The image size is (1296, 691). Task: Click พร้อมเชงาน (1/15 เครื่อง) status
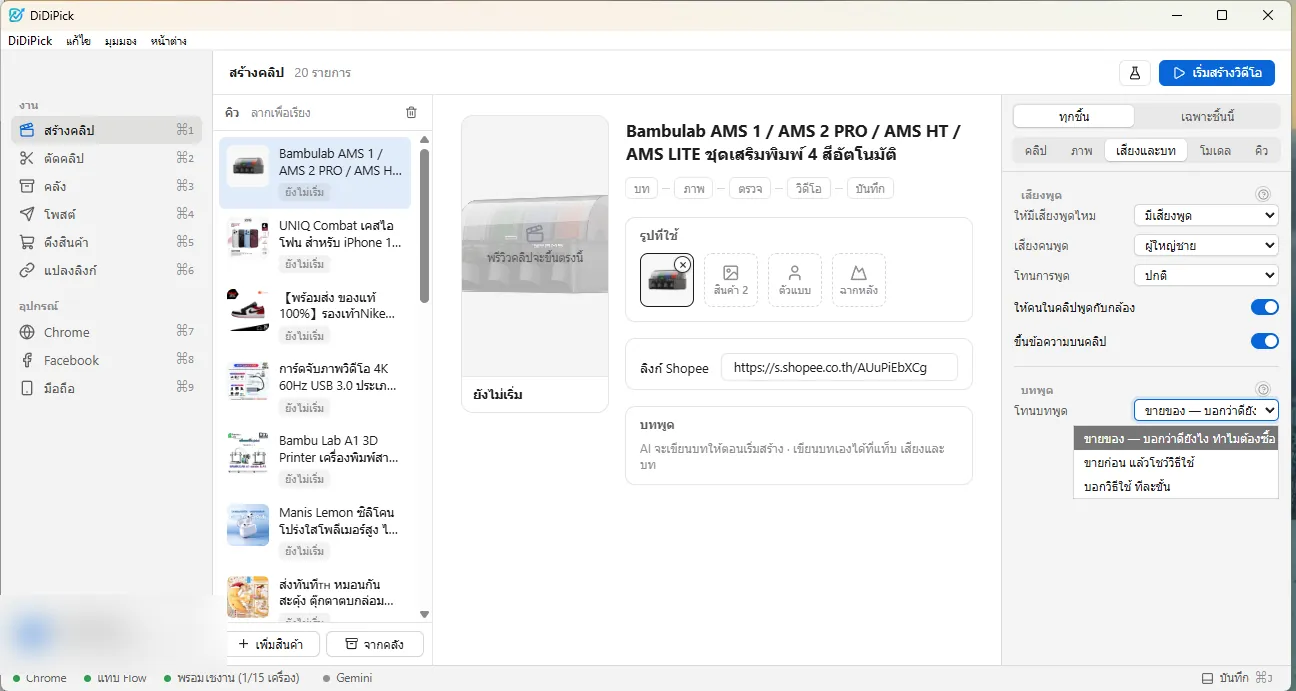(x=231, y=678)
